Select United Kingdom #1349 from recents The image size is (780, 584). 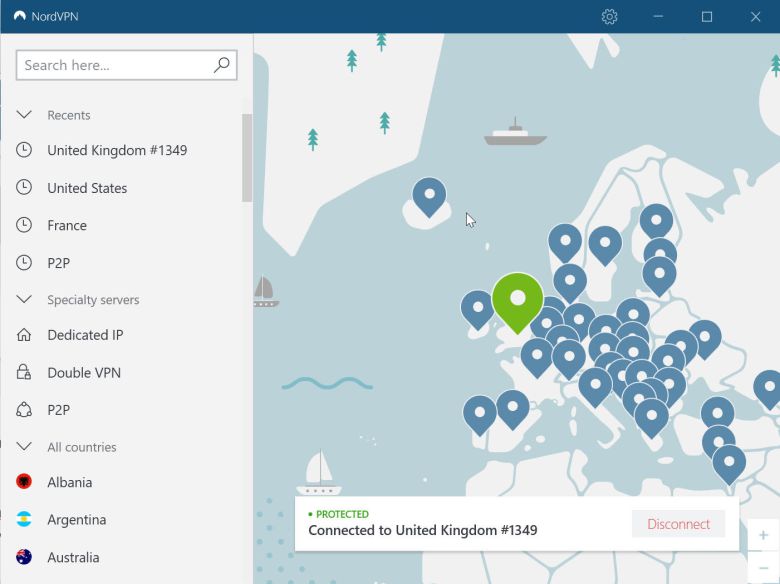tap(117, 150)
